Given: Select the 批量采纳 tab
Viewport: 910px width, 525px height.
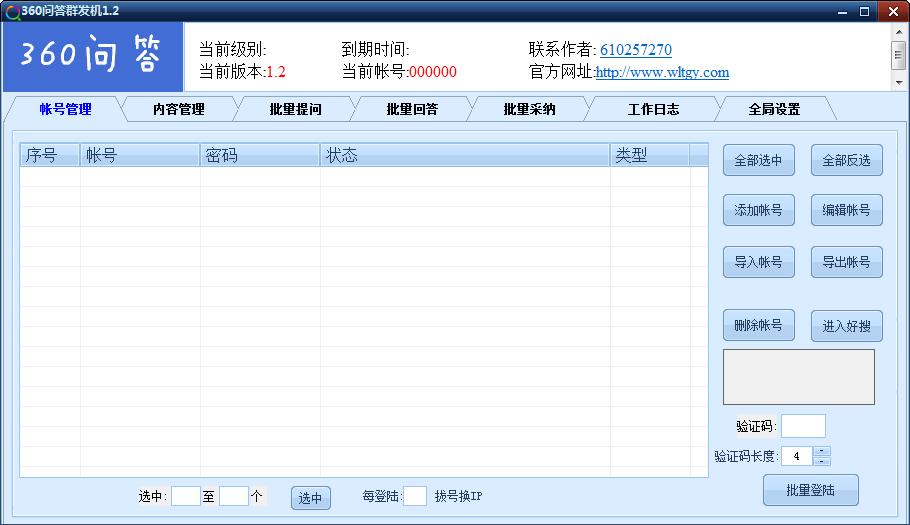Looking at the screenshot, I should [529, 109].
